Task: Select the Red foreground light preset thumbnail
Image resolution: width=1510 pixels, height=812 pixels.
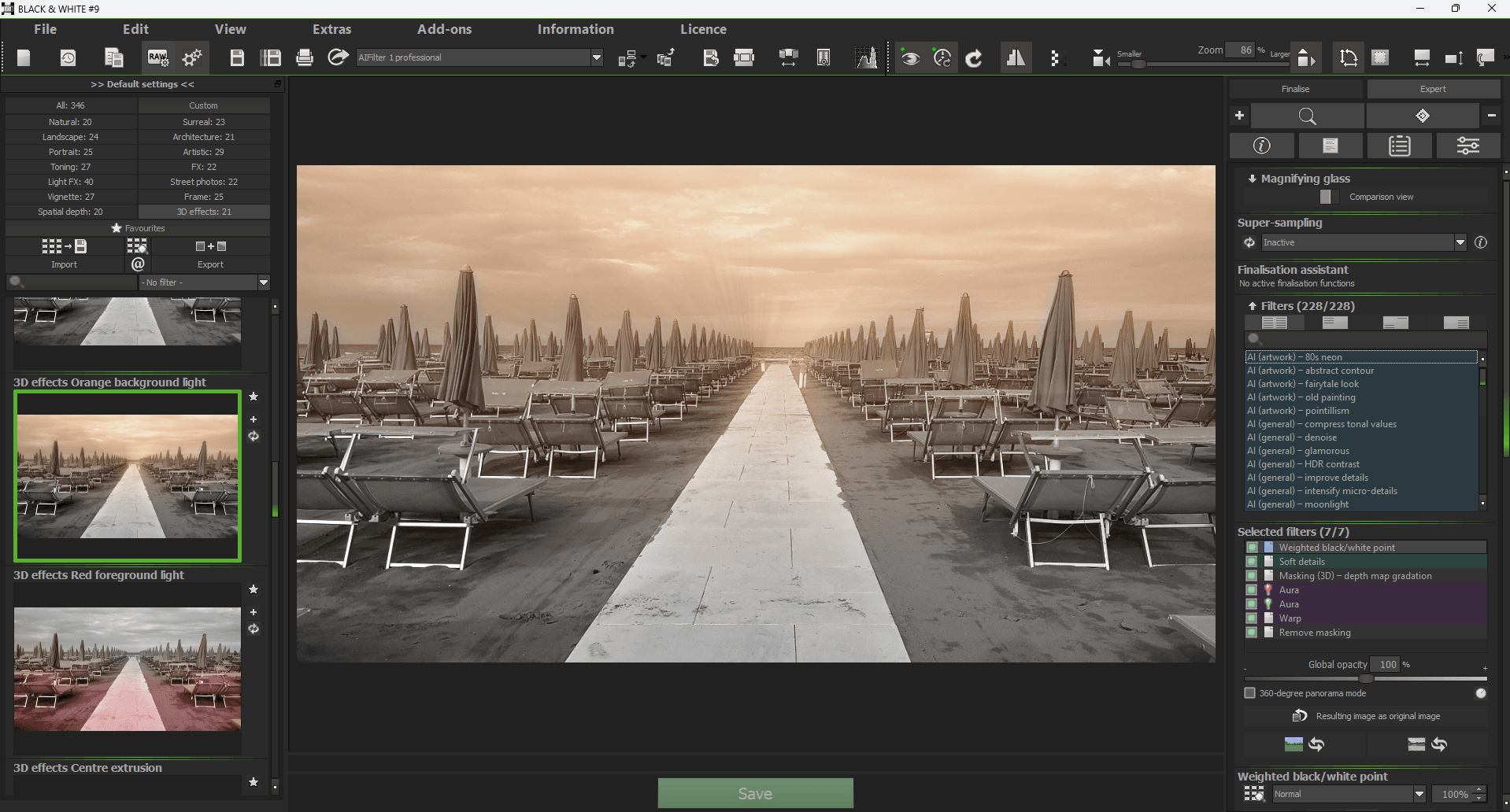Action: point(128,669)
